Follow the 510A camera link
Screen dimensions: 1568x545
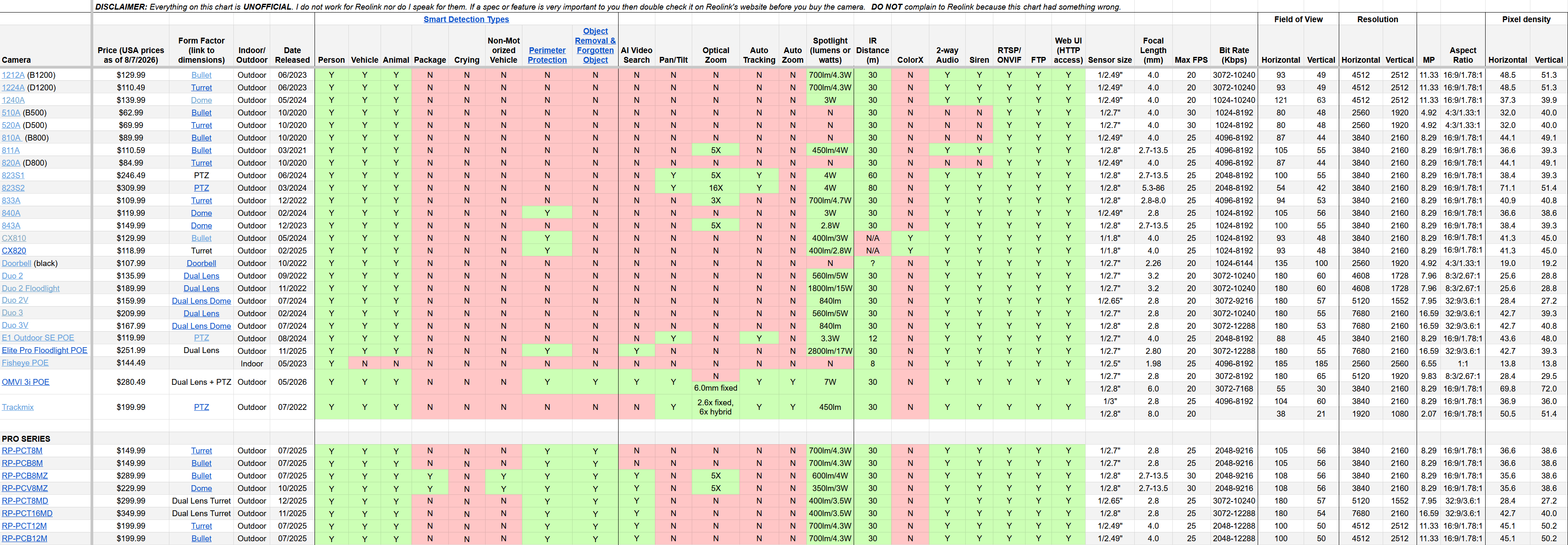point(11,113)
